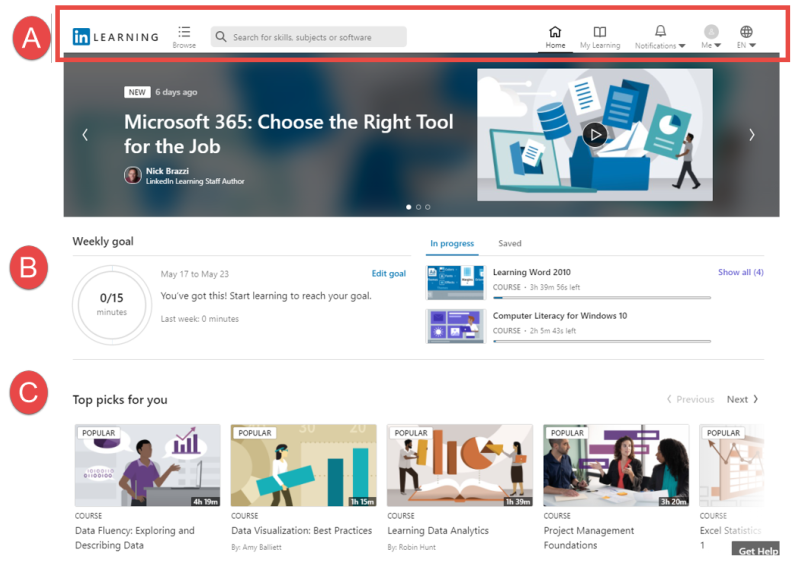Open the Browse menu icon
800x578 pixels.
pos(184,32)
